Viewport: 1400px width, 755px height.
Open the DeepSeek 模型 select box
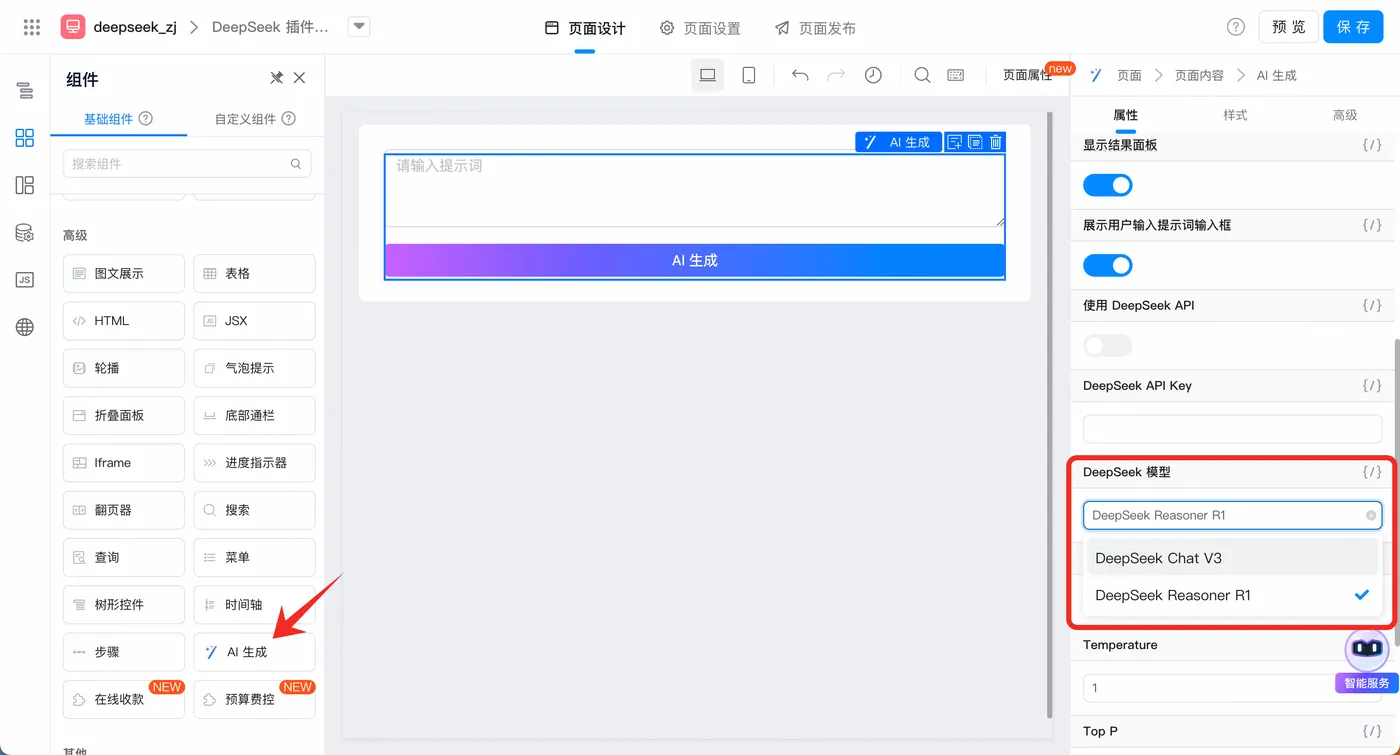(1232, 516)
